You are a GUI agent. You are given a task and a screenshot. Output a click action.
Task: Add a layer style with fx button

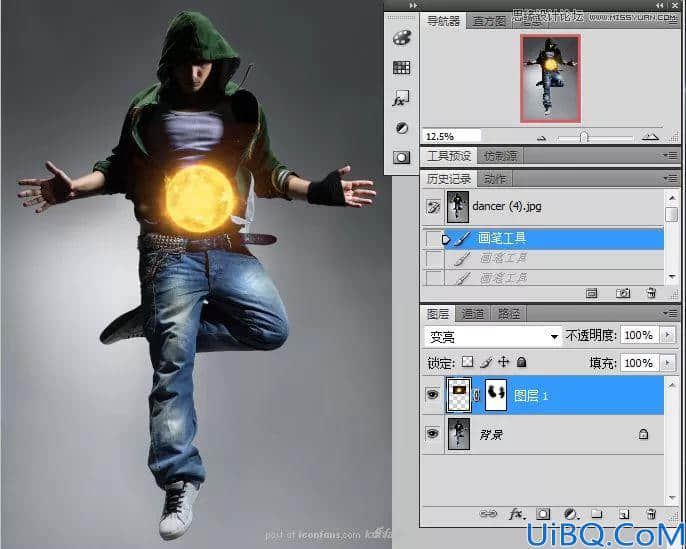pyautogui.click(x=516, y=514)
